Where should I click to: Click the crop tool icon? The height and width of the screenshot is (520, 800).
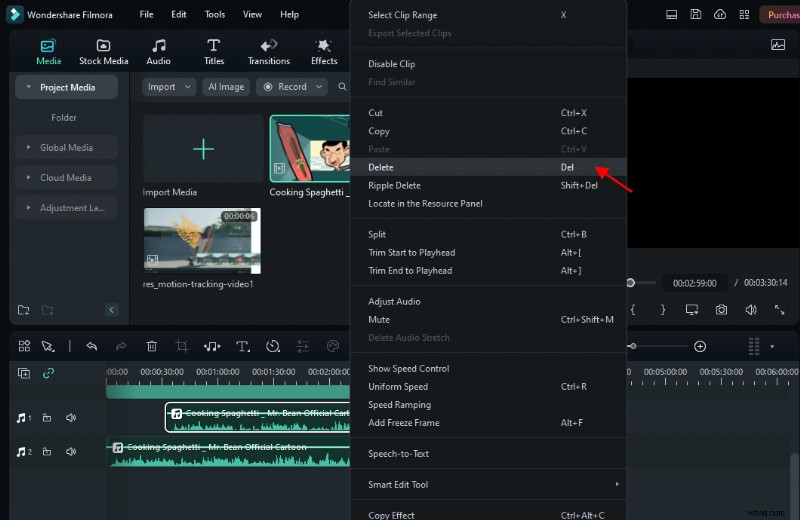pyautogui.click(x=182, y=346)
